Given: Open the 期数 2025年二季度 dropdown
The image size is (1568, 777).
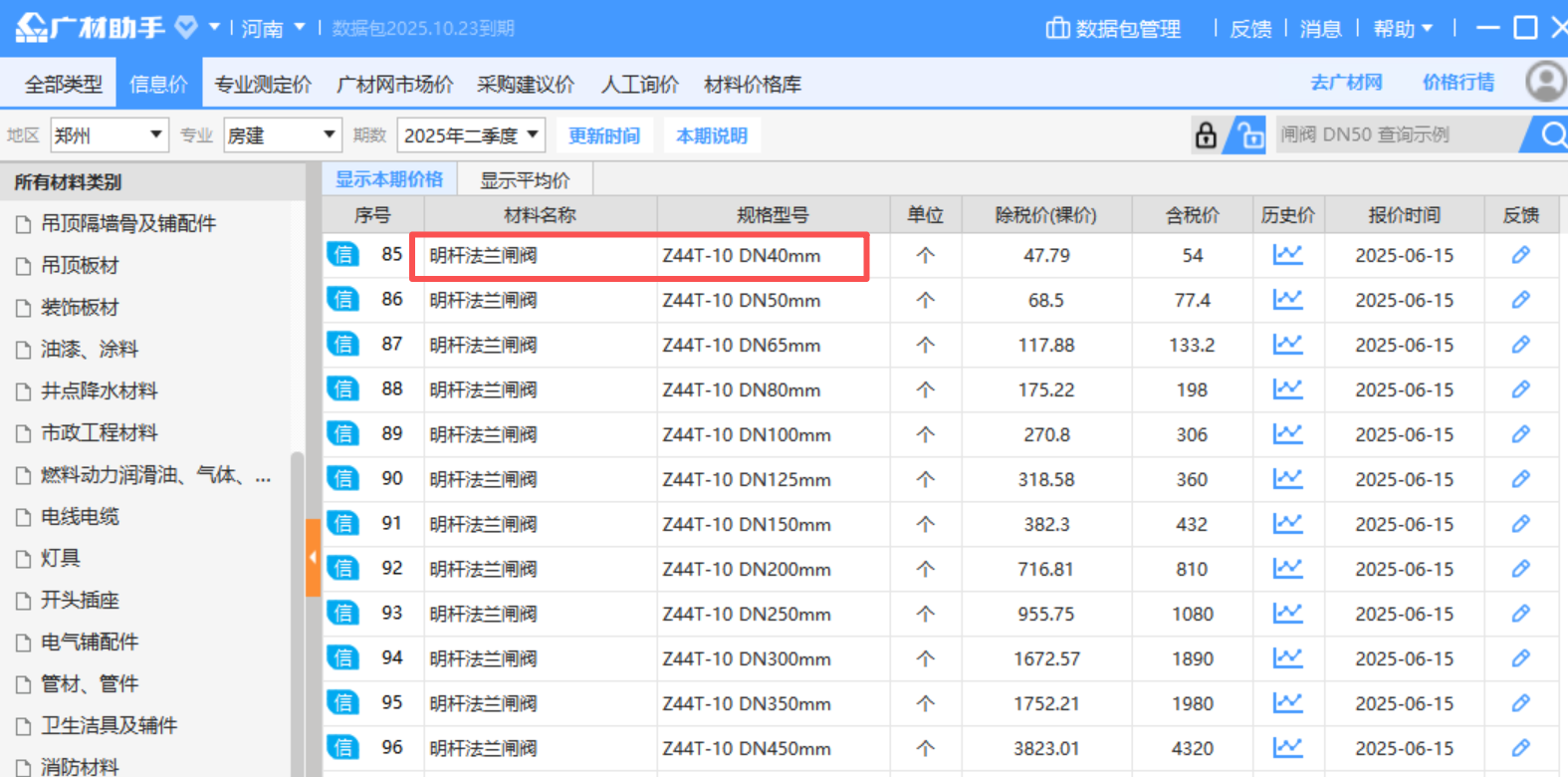Looking at the screenshot, I should click(x=471, y=135).
